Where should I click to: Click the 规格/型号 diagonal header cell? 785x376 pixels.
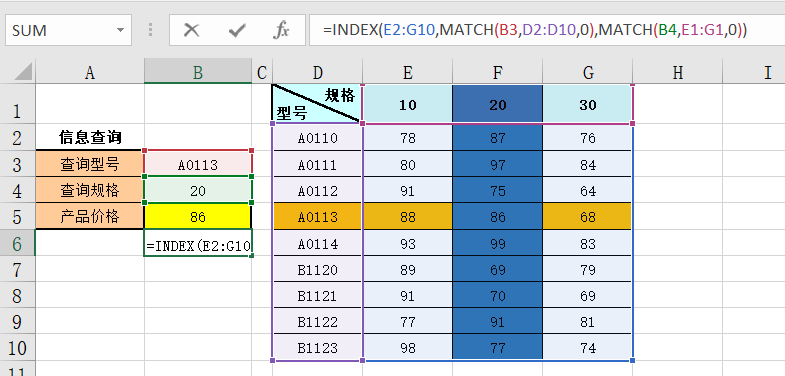(317, 104)
